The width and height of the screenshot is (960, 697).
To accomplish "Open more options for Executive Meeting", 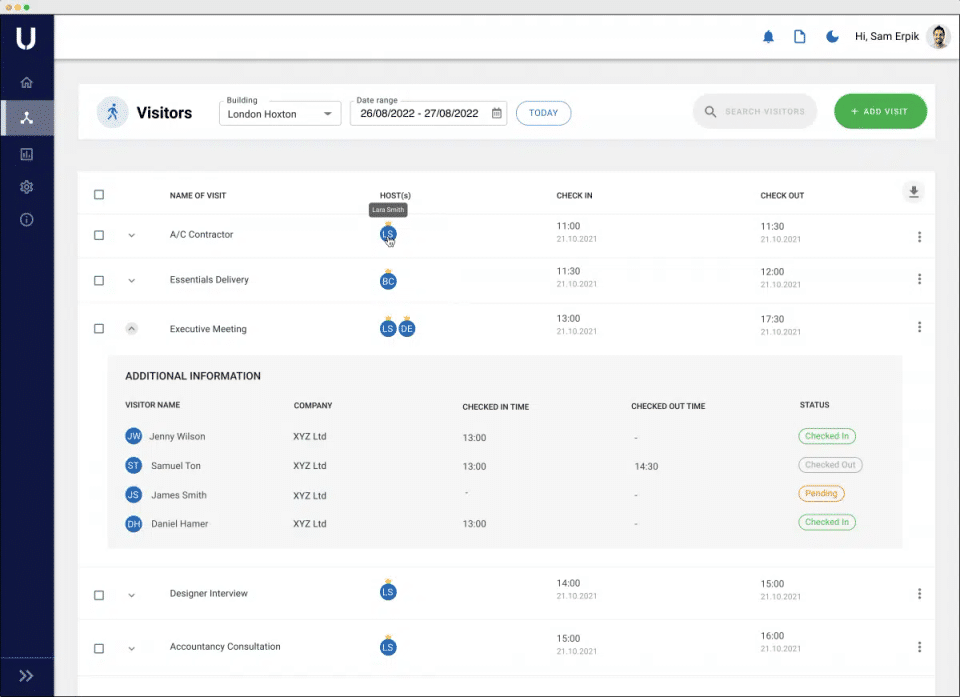I will (x=919, y=327).
